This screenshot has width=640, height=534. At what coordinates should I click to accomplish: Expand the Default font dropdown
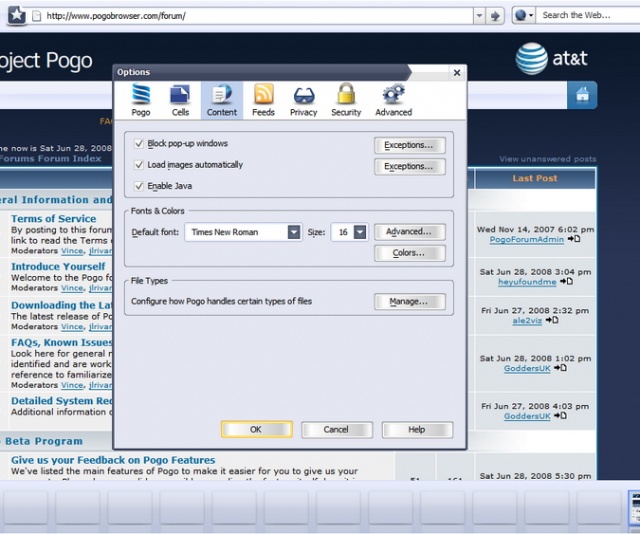click(x=294, y=232)
